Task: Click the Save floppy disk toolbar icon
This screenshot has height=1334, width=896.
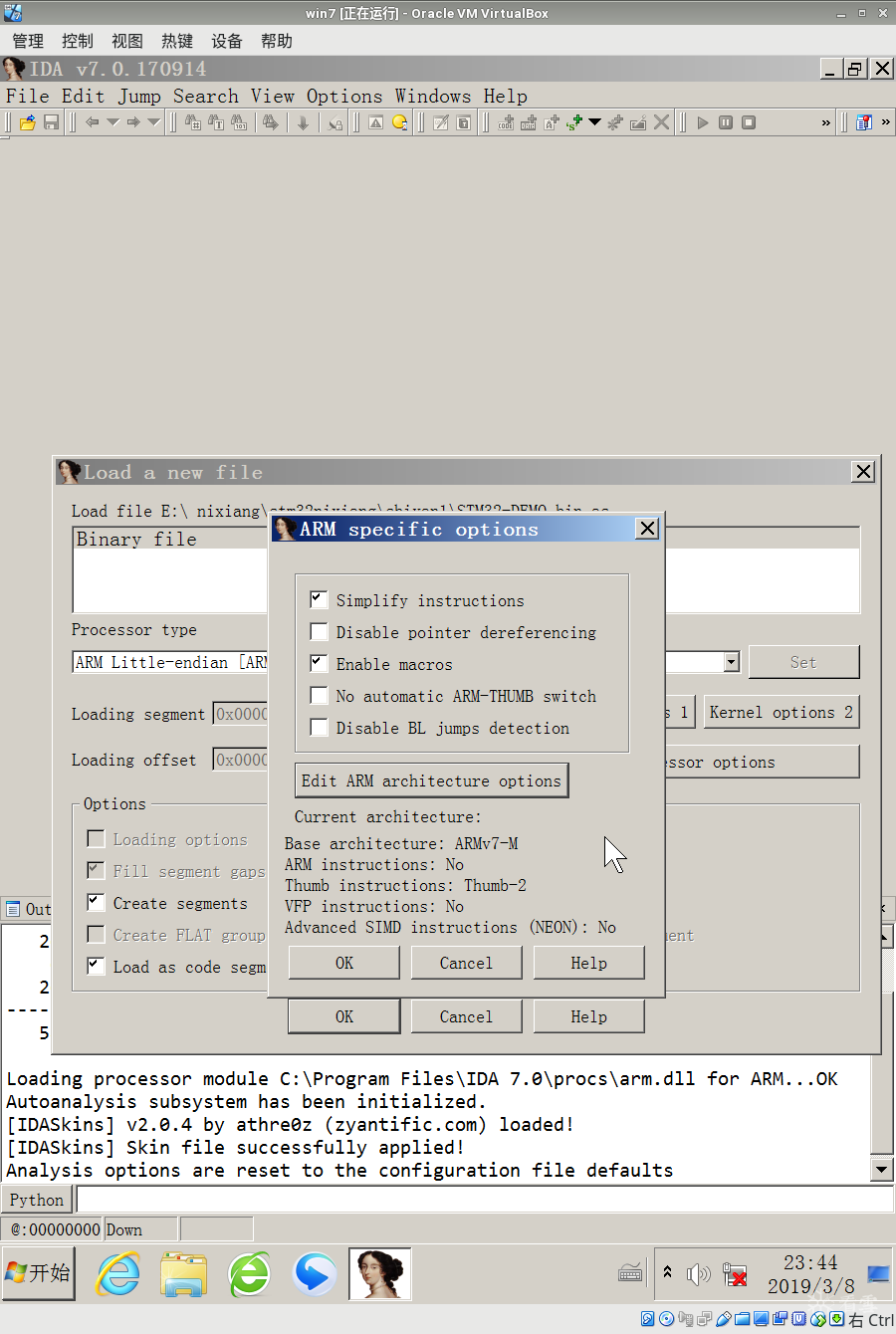Action: 51,122
